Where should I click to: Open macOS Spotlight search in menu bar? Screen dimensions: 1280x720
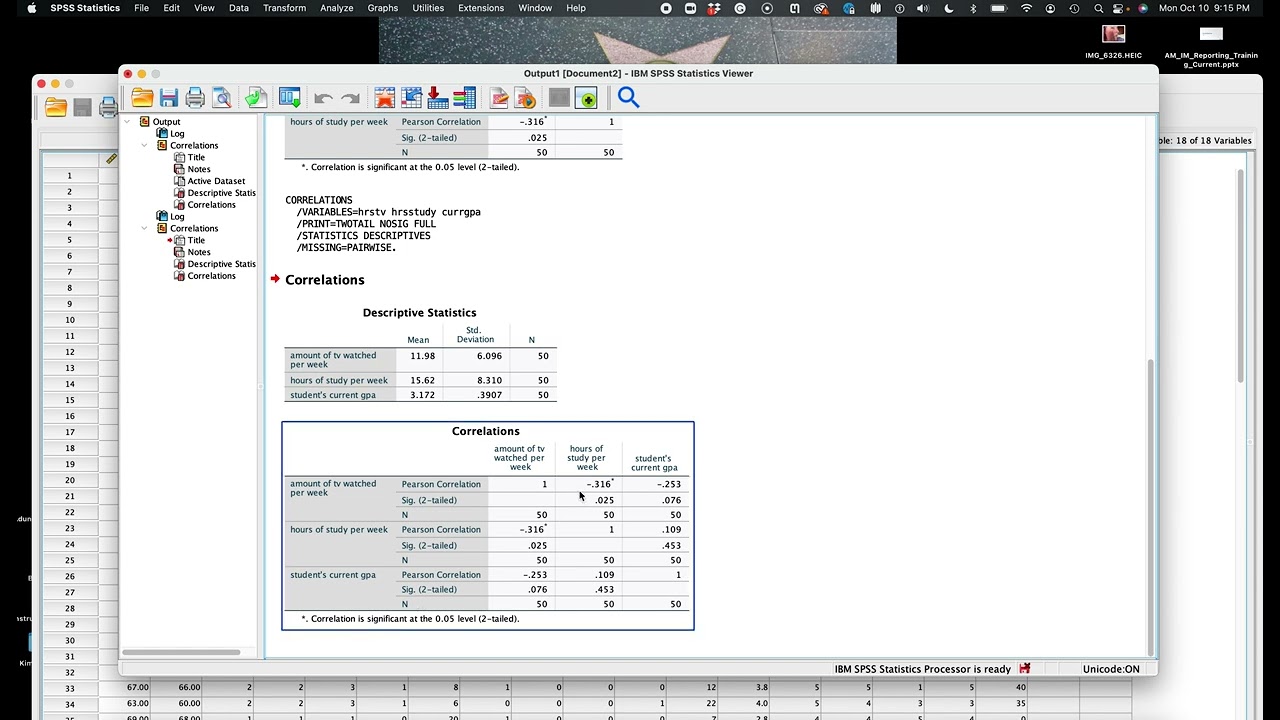1098,8
